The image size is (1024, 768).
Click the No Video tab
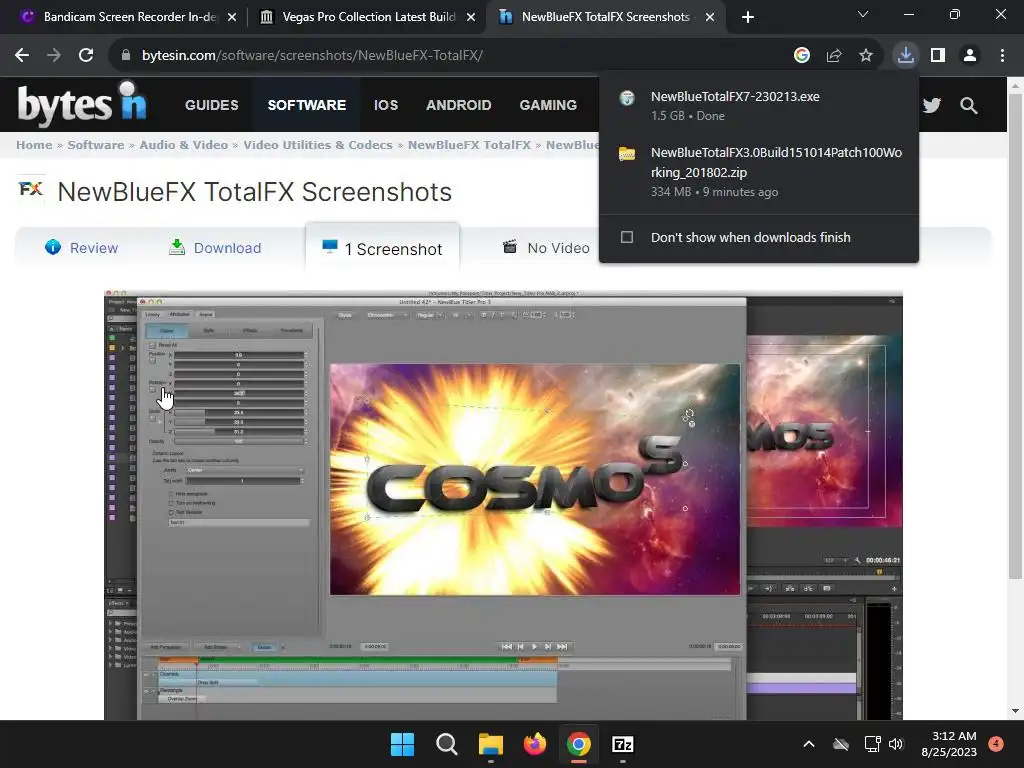546,248
